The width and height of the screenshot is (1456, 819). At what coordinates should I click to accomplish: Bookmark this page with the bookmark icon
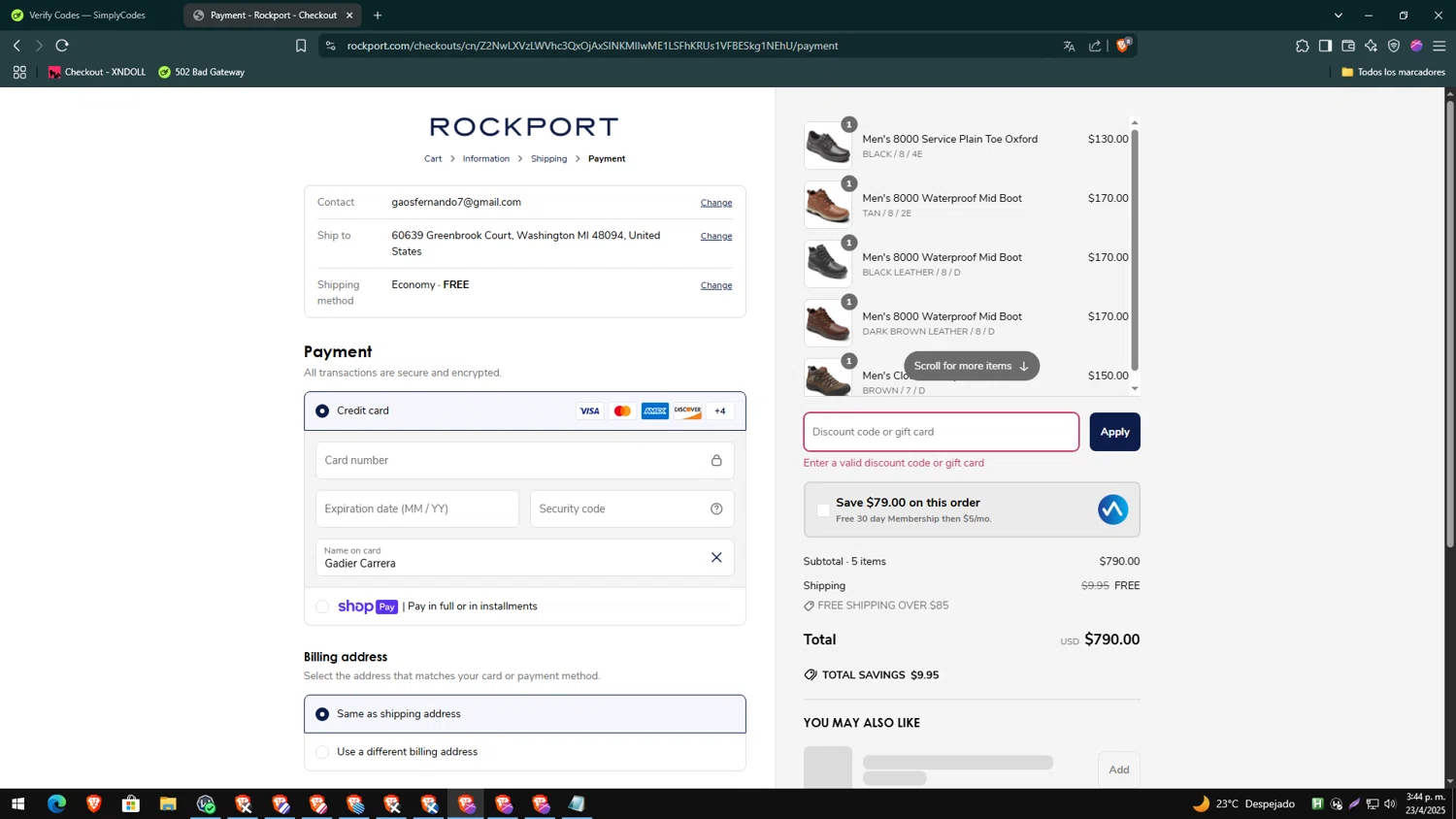point(301,46)
